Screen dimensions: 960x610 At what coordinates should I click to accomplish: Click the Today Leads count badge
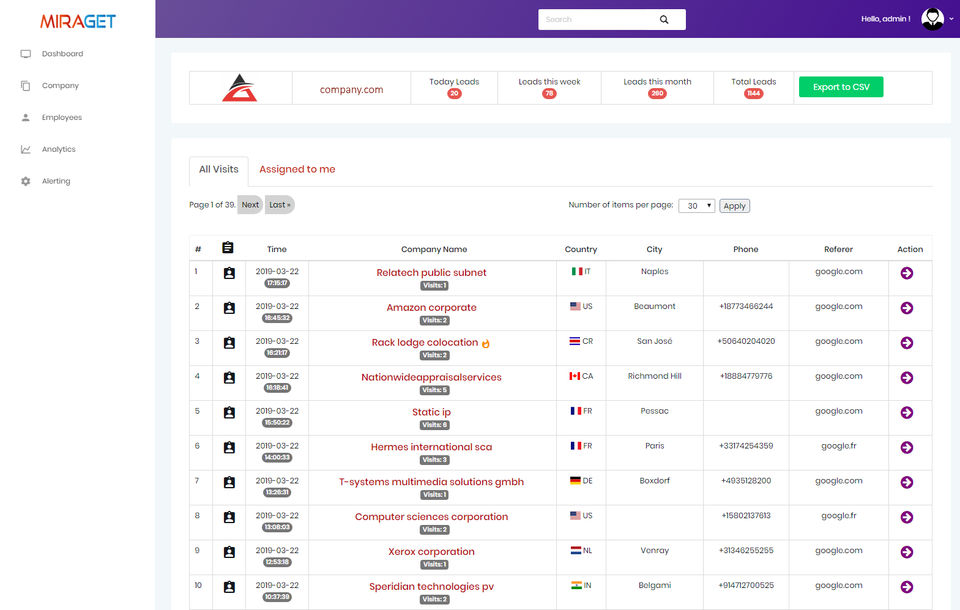click(x=454, y=94)
